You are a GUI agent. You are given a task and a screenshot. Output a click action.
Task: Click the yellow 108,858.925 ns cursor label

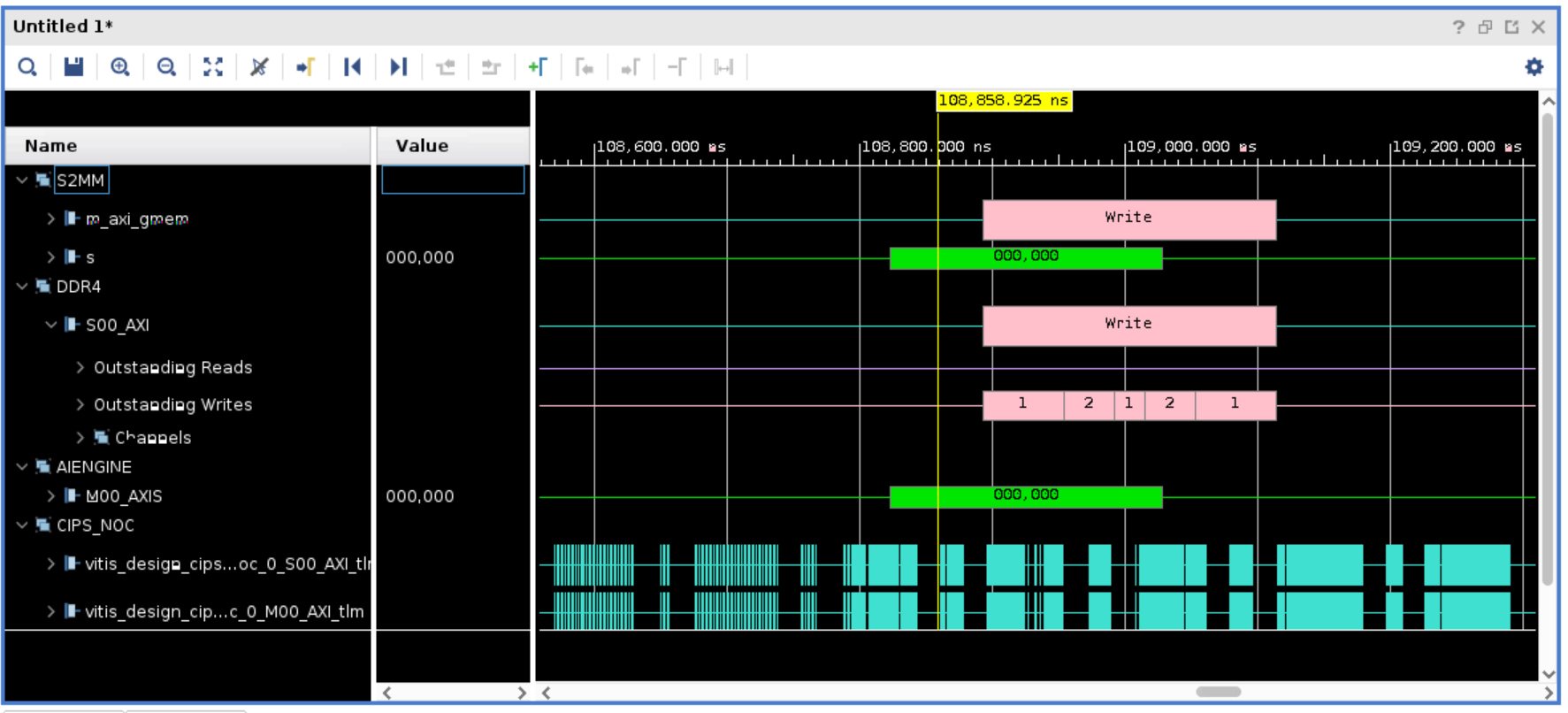(1003, 101)
